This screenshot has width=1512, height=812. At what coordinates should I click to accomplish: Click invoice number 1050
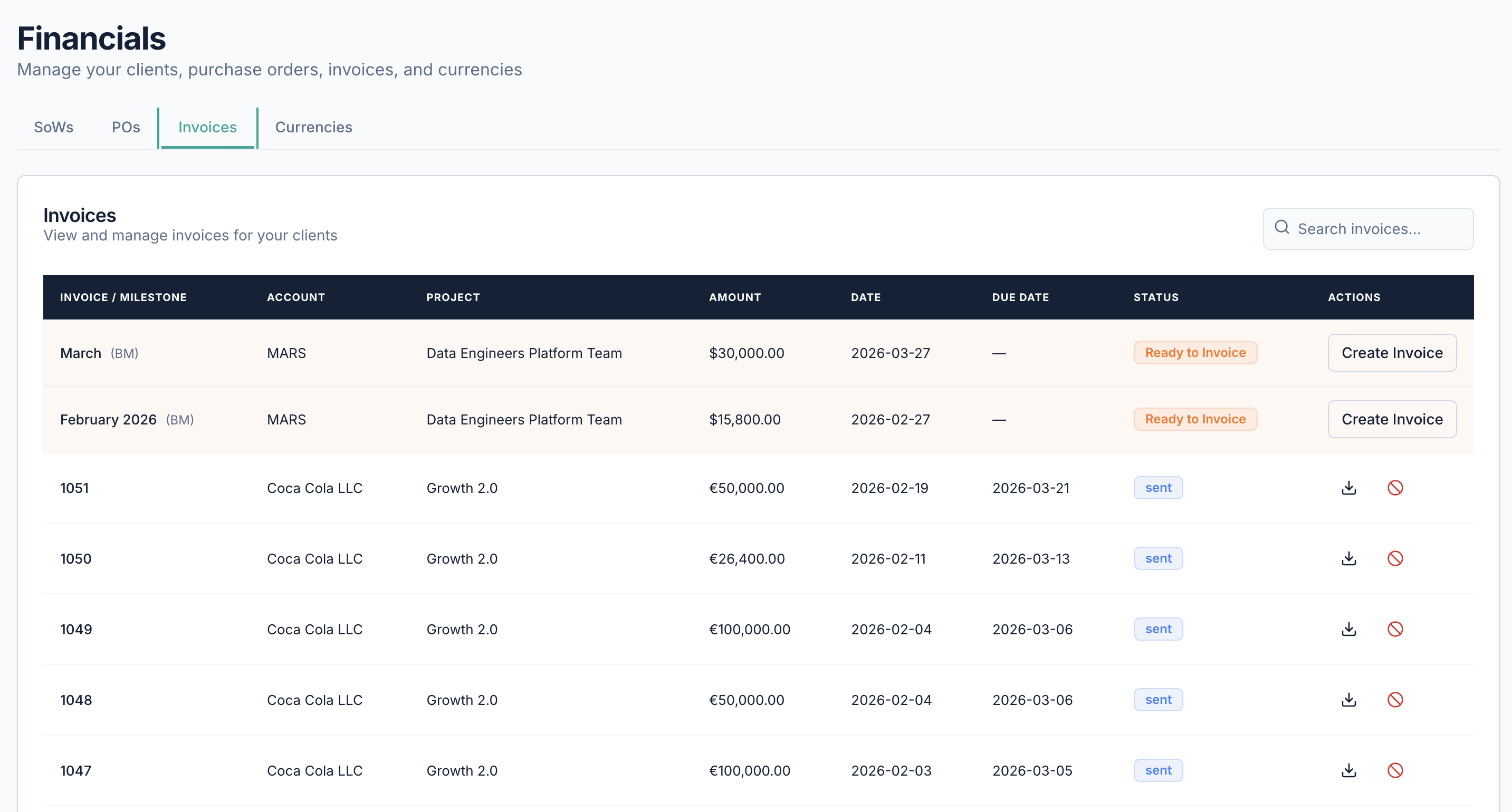(x=76, y=558)
